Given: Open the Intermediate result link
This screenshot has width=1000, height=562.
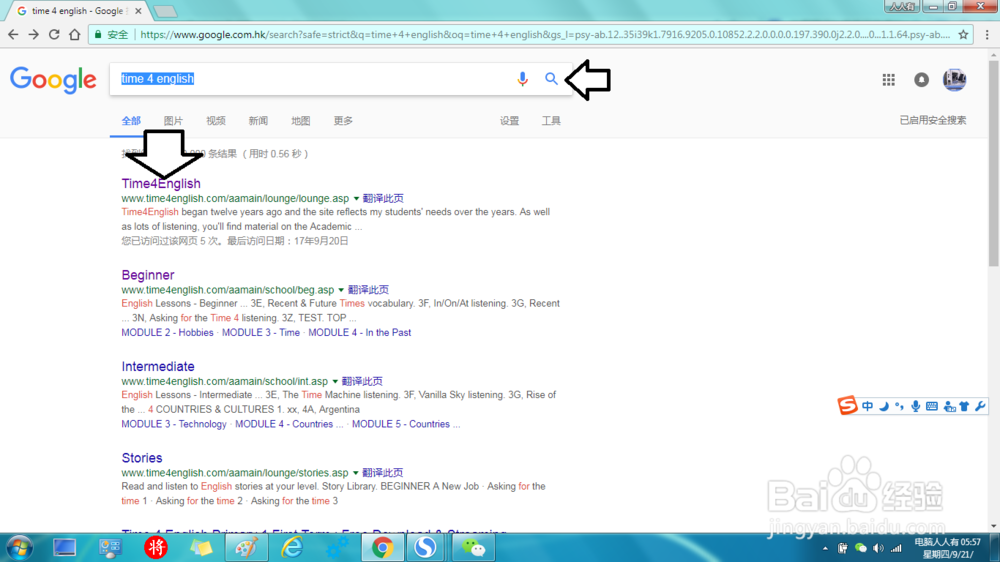Looking at the screenshot, I should (x=158, y=366).
